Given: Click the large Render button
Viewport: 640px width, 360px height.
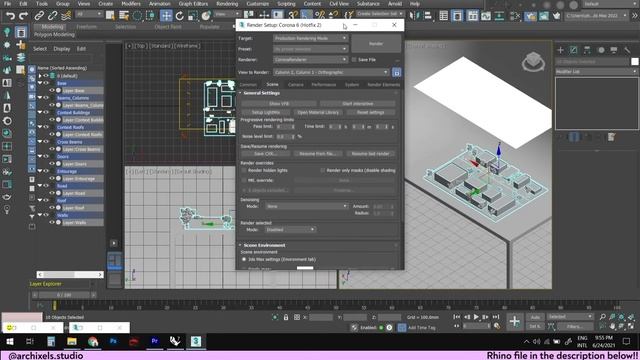Looking at the screenshot, I should pos(376,44).
